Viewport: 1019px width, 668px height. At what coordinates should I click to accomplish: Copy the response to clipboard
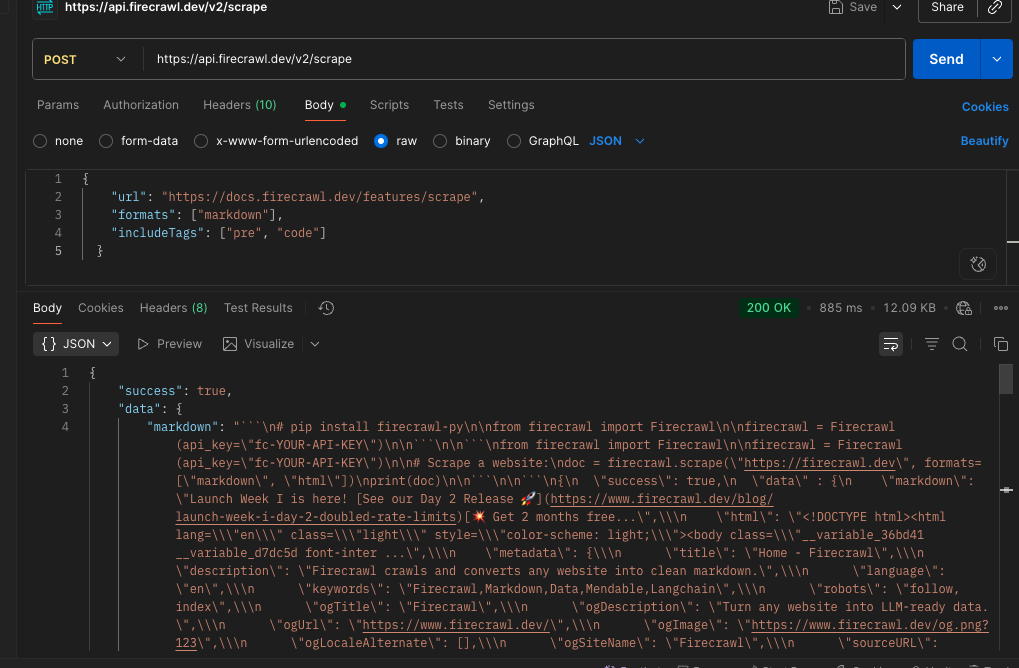pyautogui.click(x=1001, y=344)
